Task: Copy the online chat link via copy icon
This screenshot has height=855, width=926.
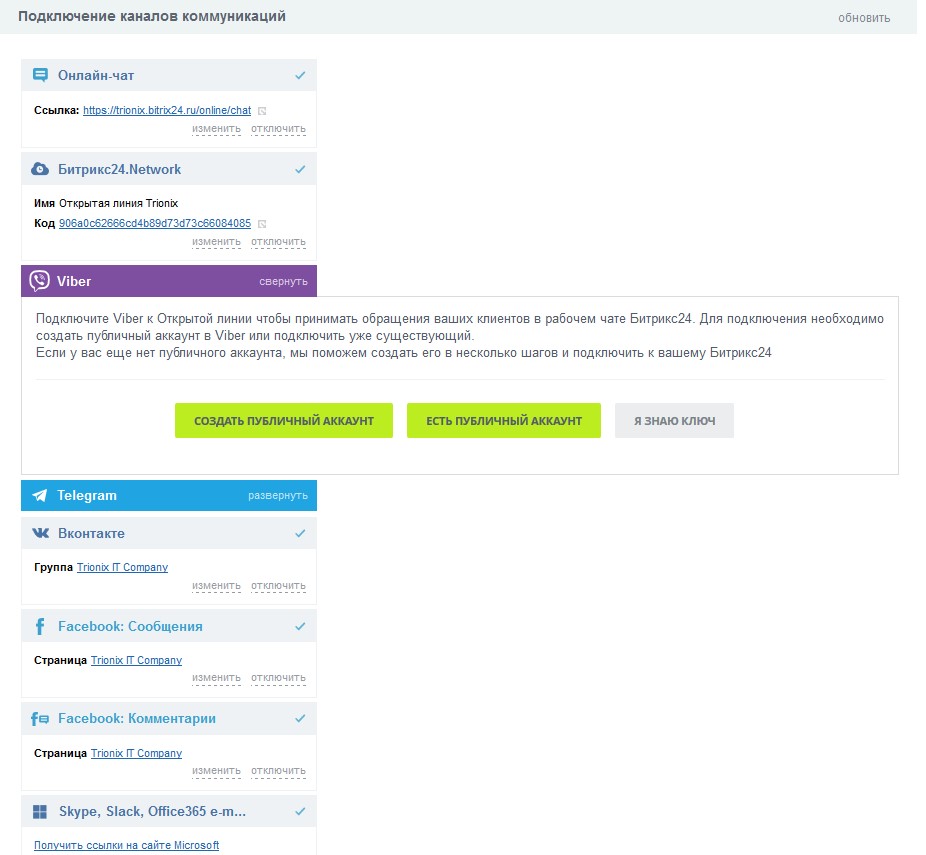Action: (262, 111)
